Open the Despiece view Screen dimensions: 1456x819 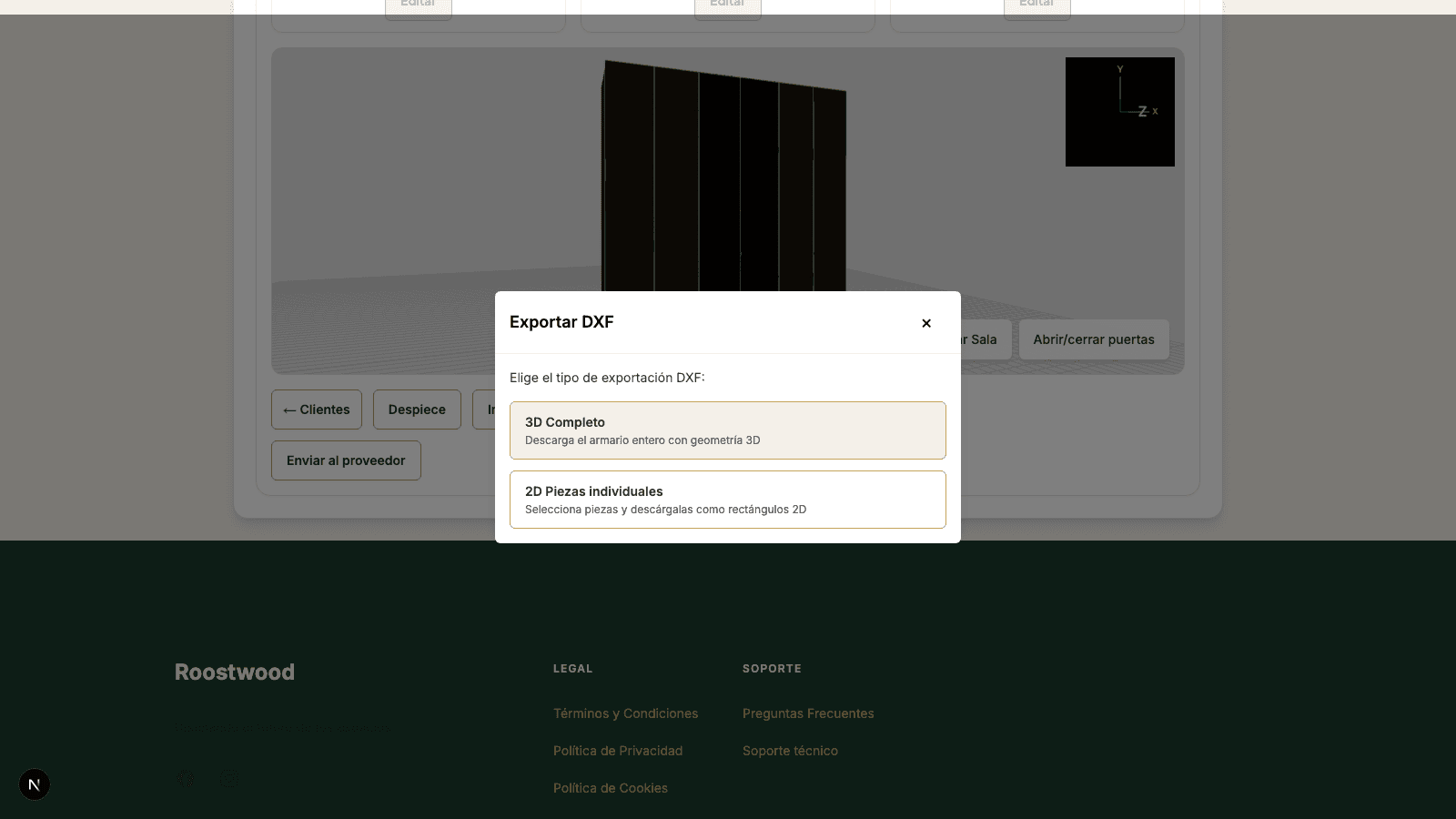pyautogui.click(x=417, y=409)
